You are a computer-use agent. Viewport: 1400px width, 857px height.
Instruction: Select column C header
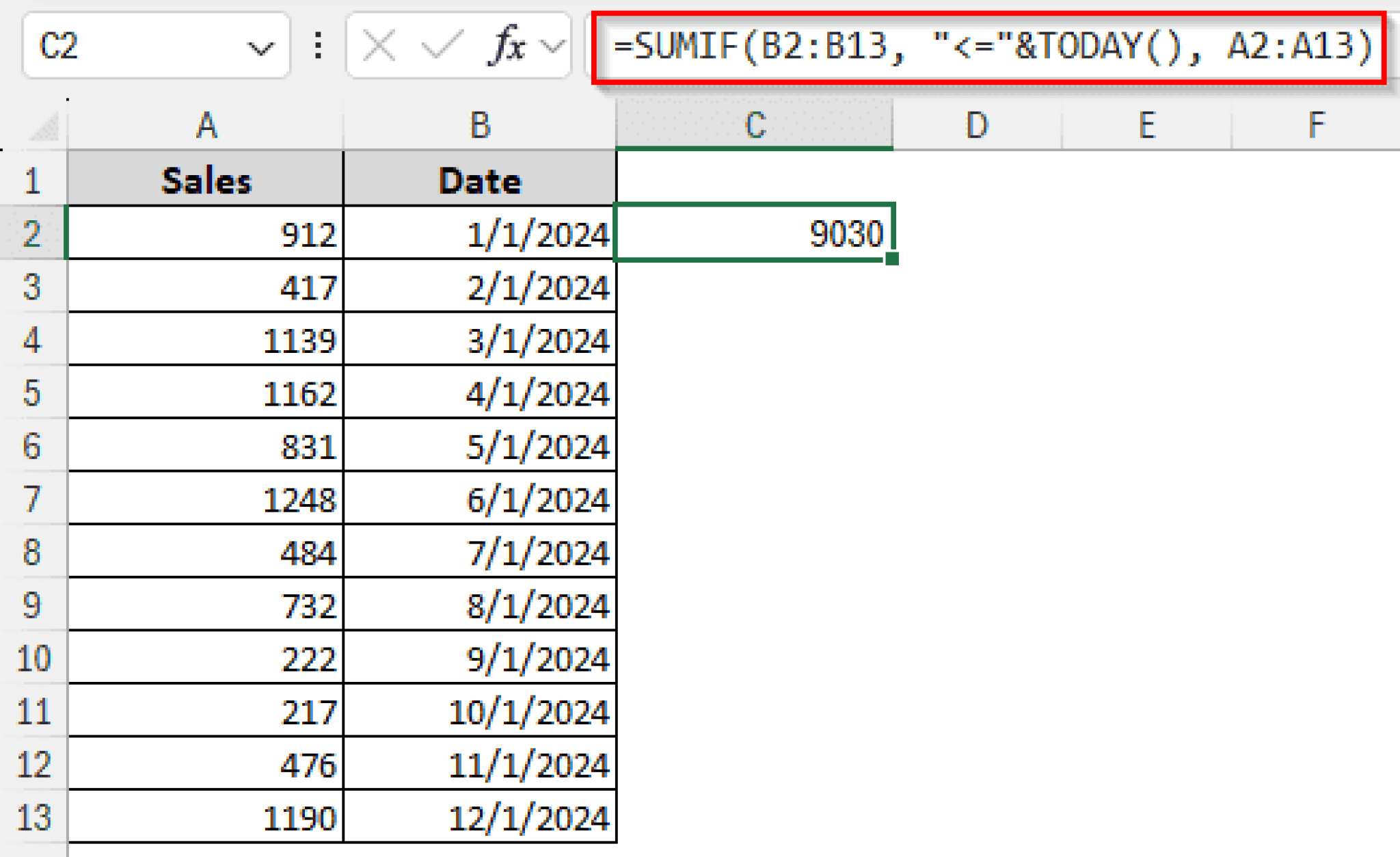pos(755,126)
